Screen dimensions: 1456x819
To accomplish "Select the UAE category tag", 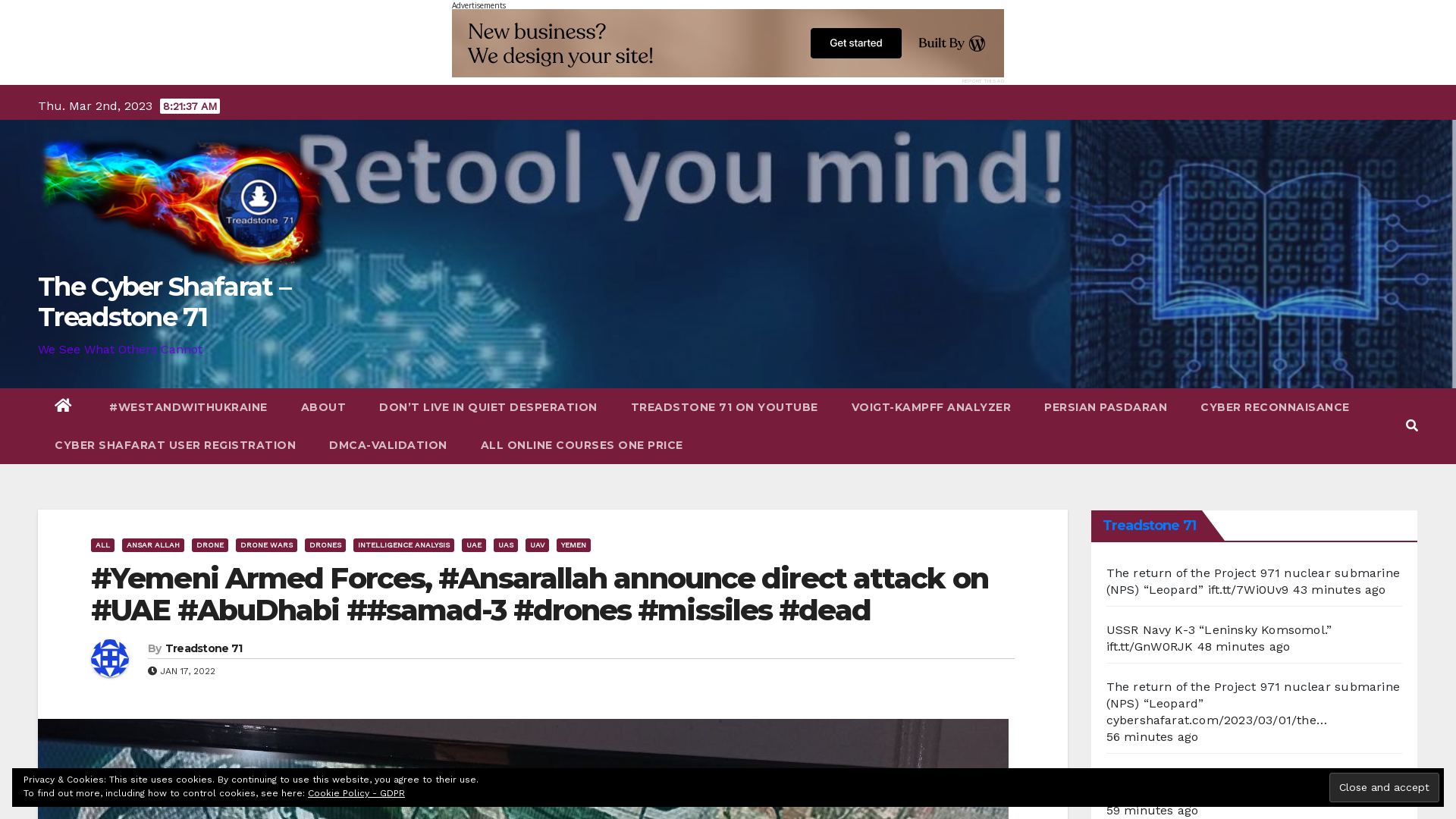I will pos(474,545).
